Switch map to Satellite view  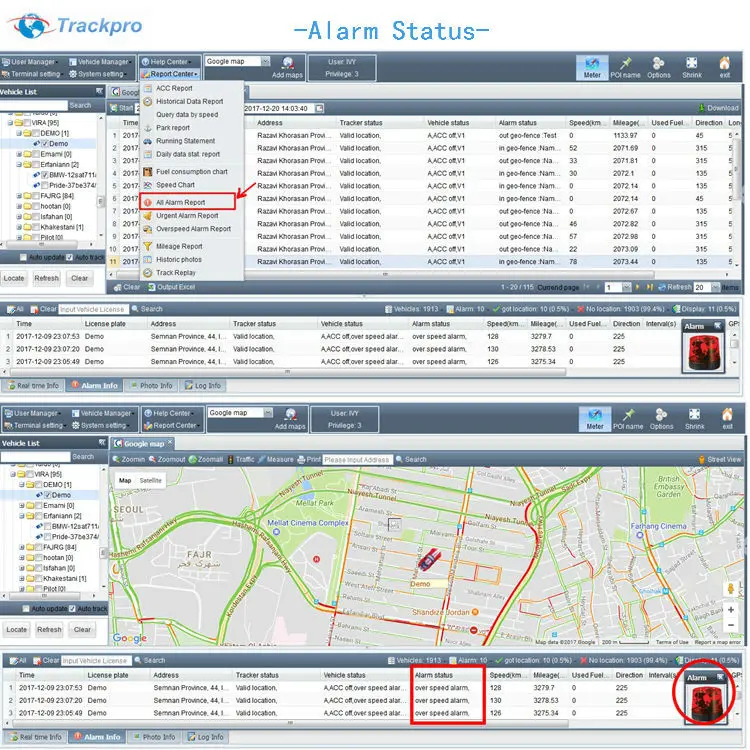coord(150,480)
